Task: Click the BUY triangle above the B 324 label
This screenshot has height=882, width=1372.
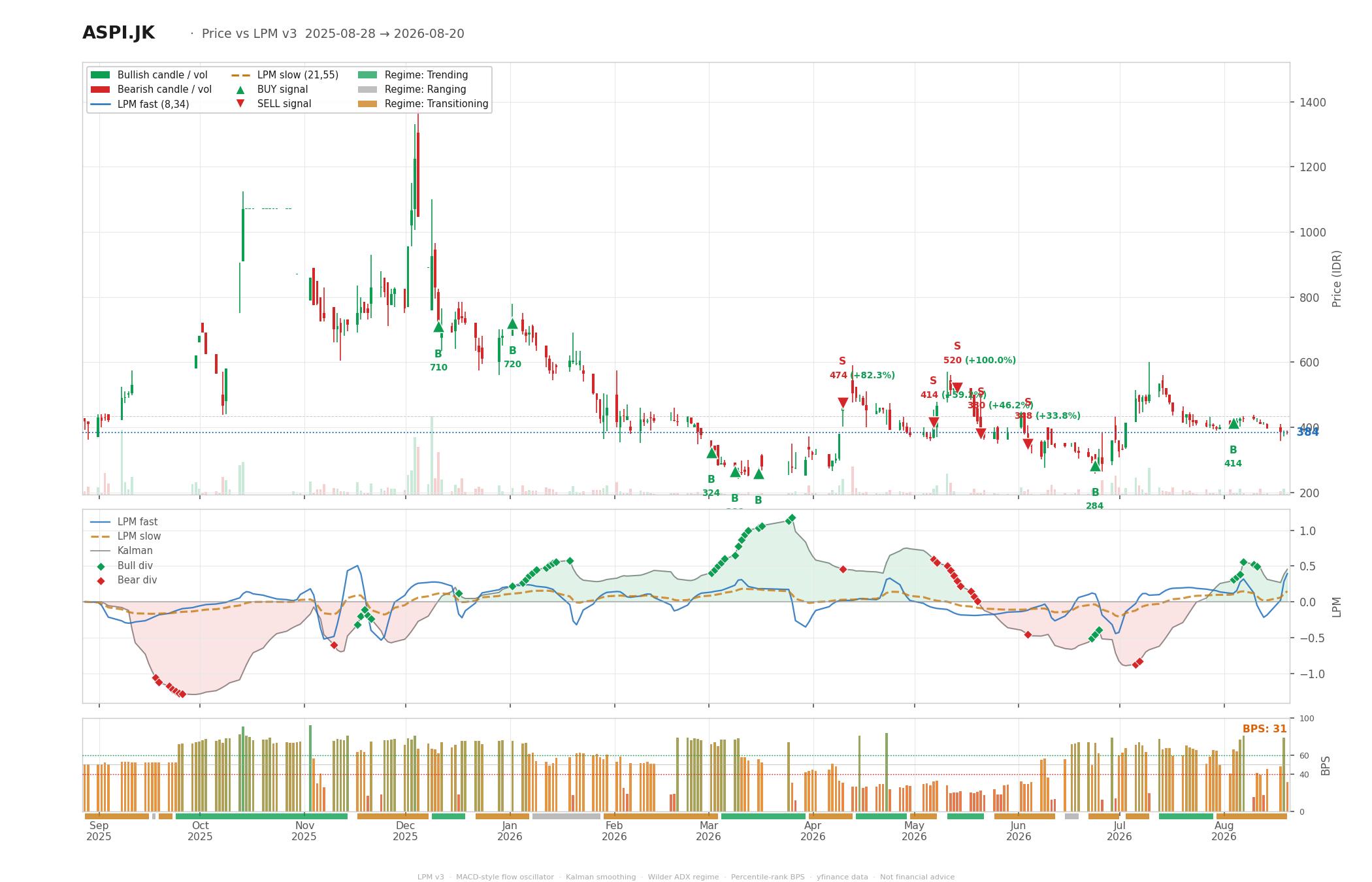Action: [x=711, y=452]
